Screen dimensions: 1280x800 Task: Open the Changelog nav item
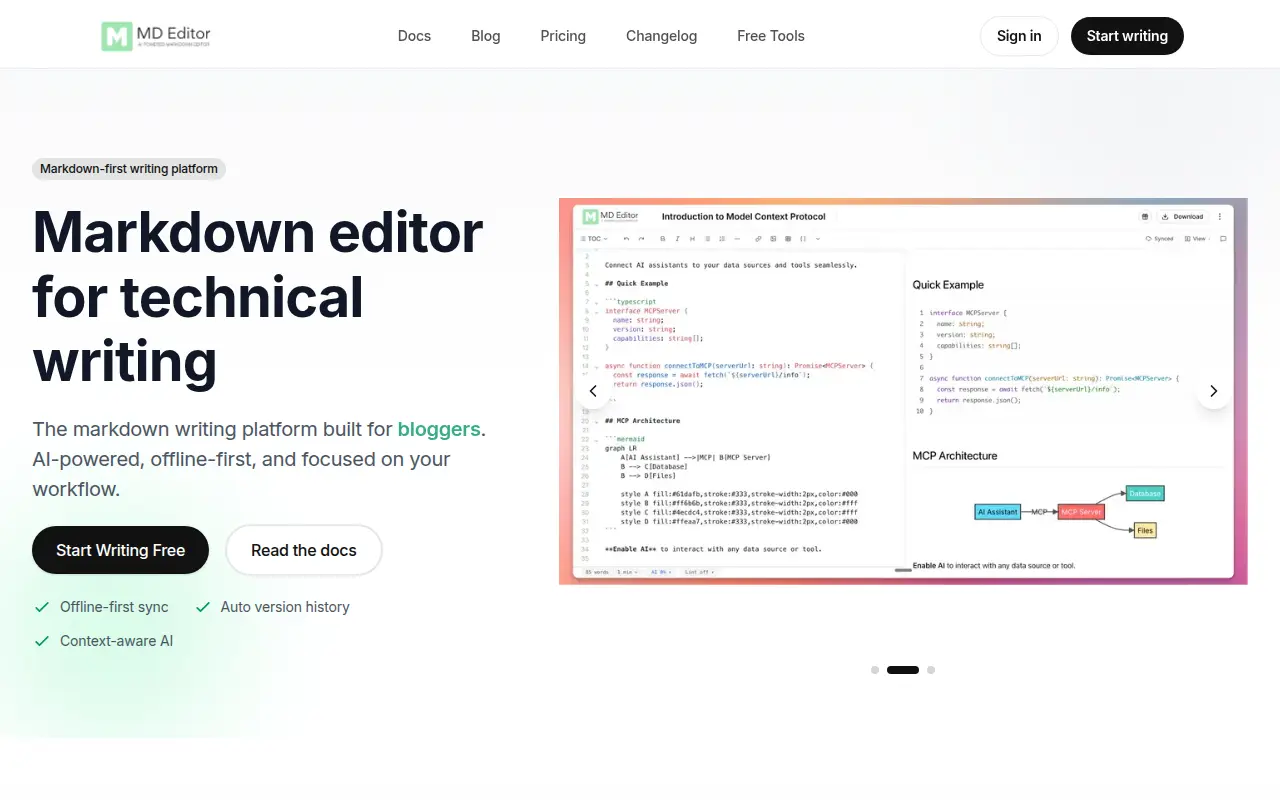661,36
